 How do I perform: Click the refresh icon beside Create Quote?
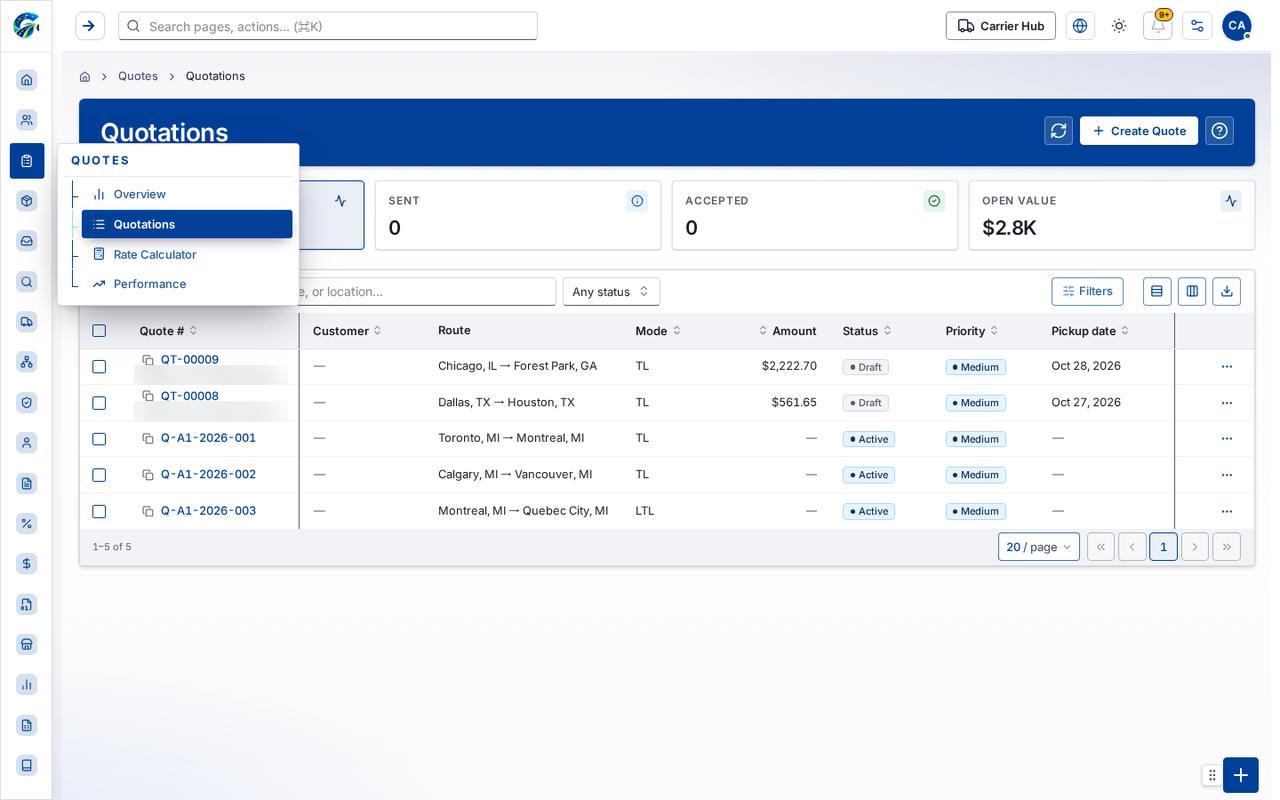click(x=1058, y=131)
